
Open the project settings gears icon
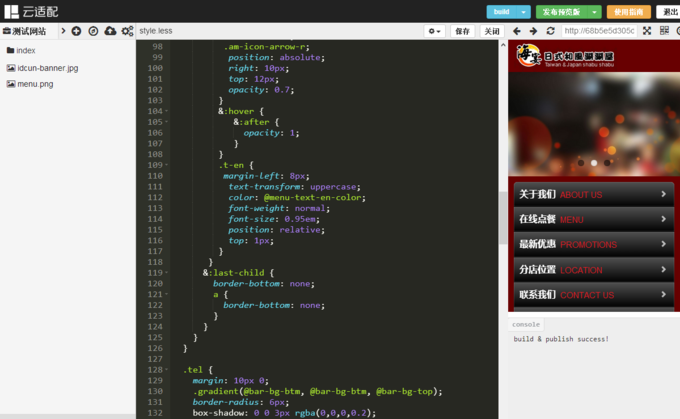(x=127, y=31)
